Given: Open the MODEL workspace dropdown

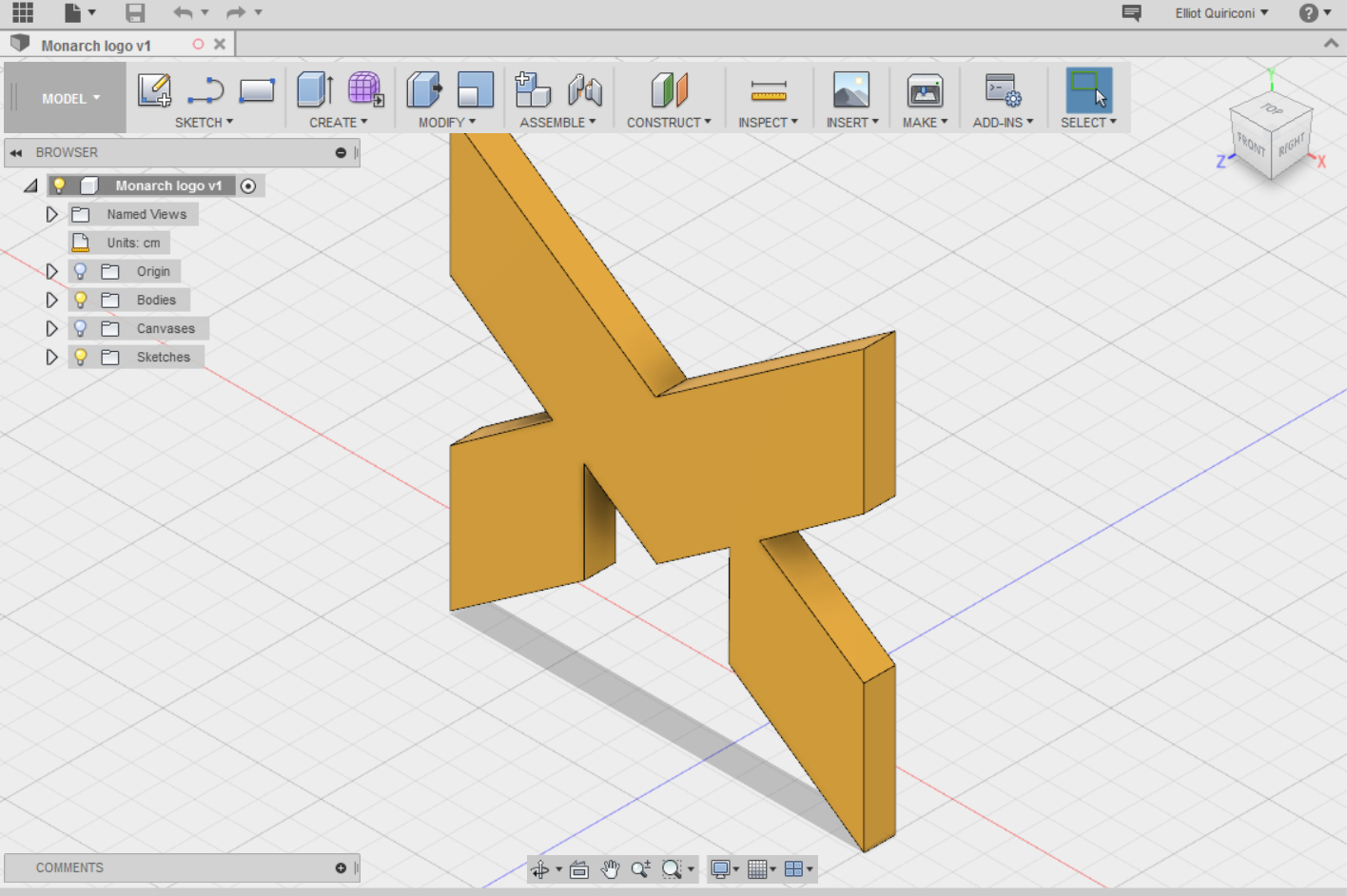Looking at the screenshot, I should [70, 98].
